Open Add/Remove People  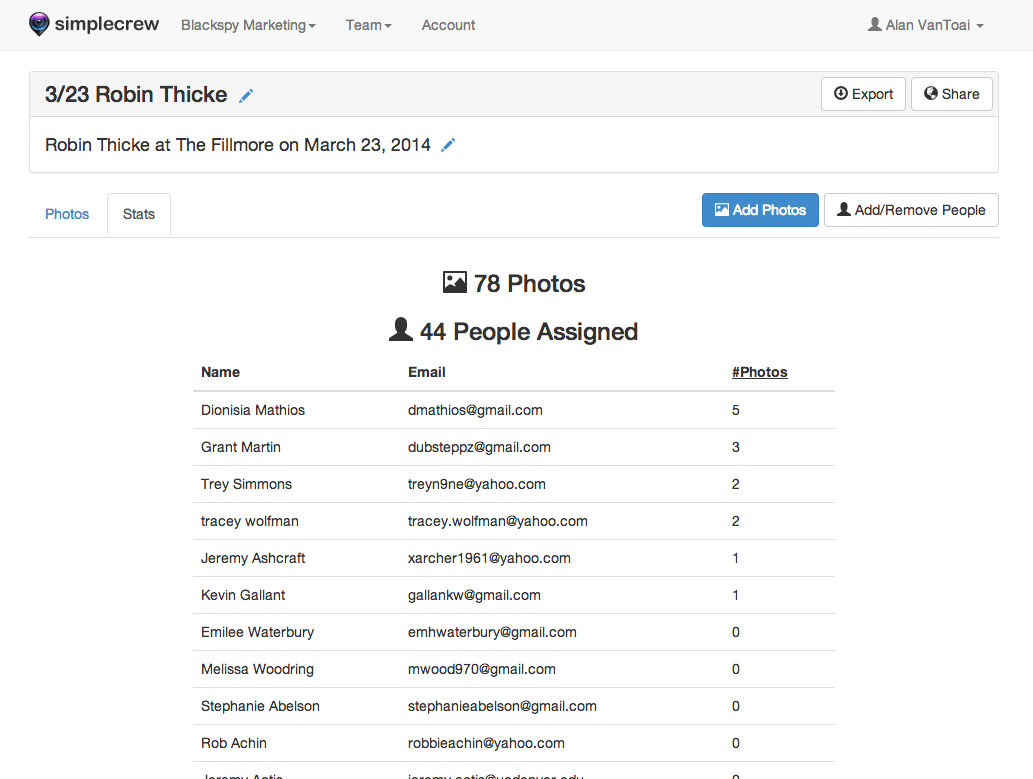coord(911,210)
